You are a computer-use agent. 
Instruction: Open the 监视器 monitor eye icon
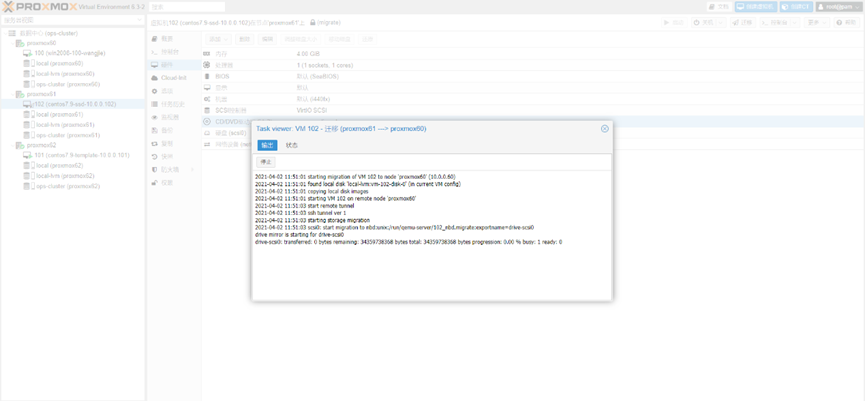click(x=154, y=117)
